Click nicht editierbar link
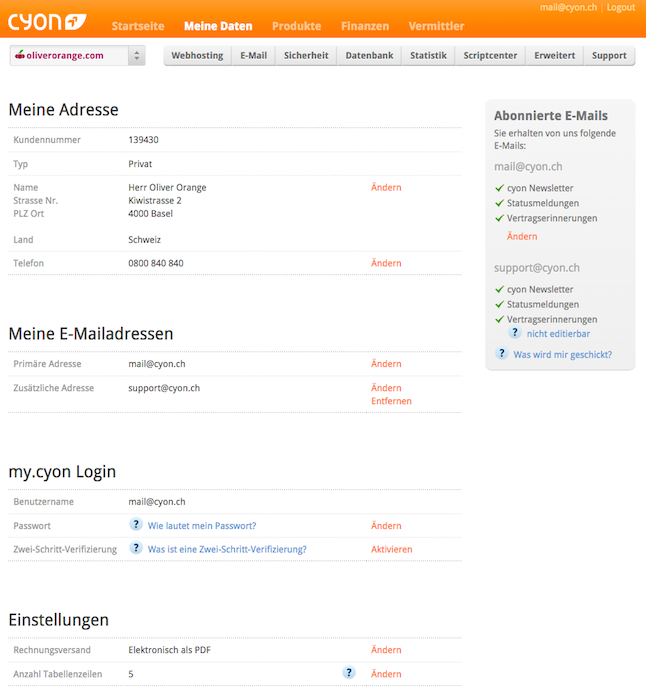The image size is (646, 697). coord(558,334)
